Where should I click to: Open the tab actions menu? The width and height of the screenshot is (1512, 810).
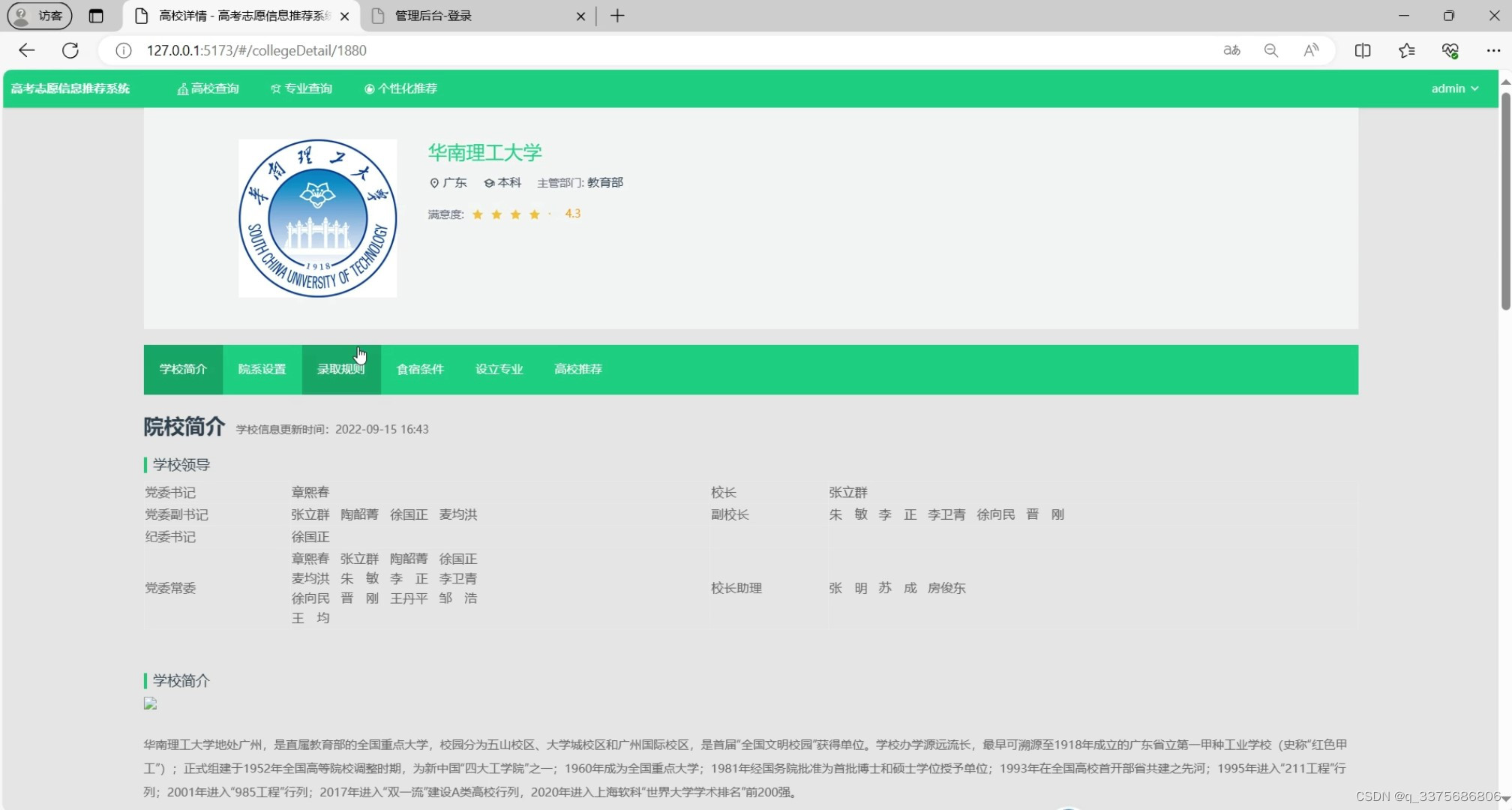97,16
